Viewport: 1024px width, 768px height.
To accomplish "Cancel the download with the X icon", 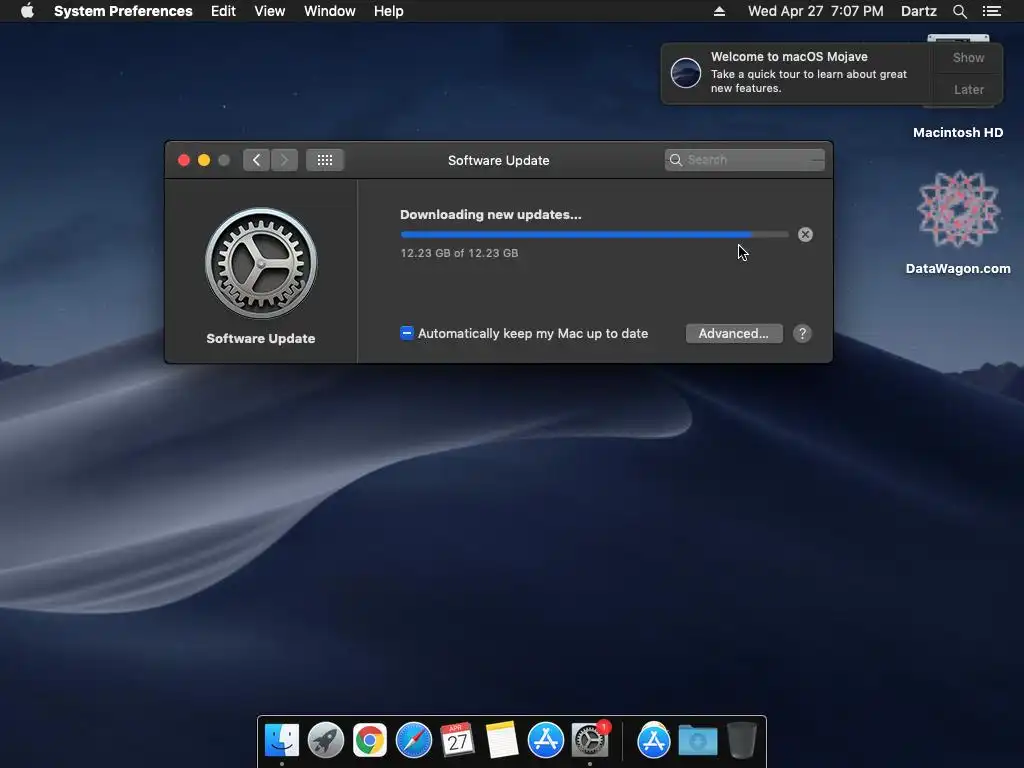I will tap(805, 234).
